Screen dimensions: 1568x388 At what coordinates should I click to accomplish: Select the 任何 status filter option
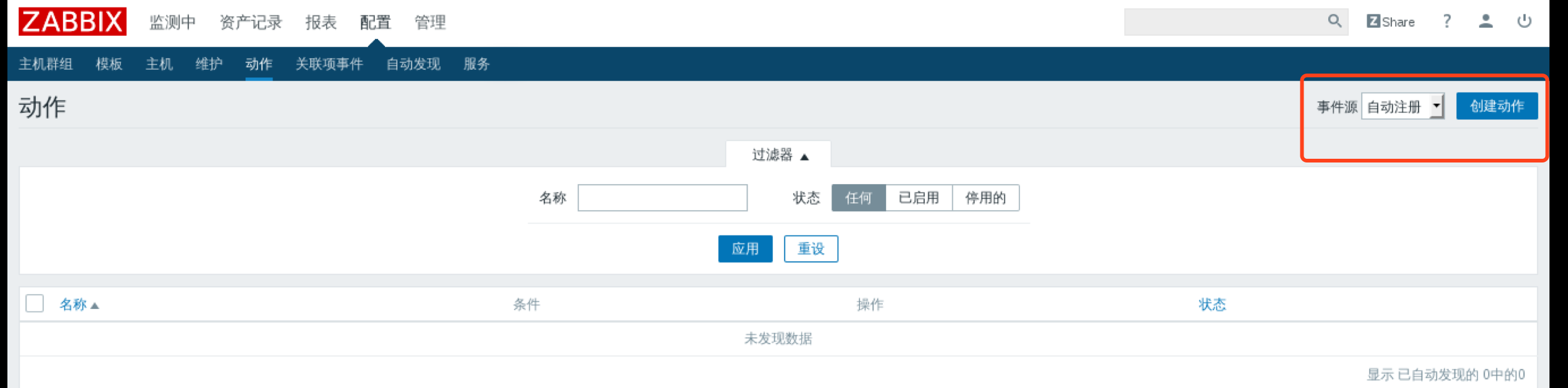tap(858, 198)
